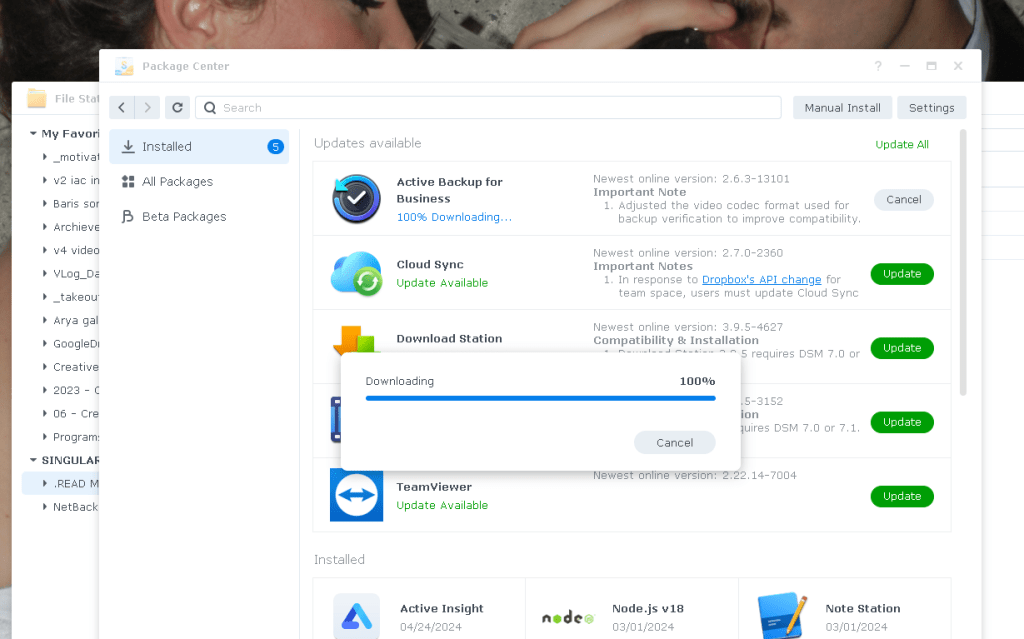Click Active Backup for Business icon

[x=356, y=199]
